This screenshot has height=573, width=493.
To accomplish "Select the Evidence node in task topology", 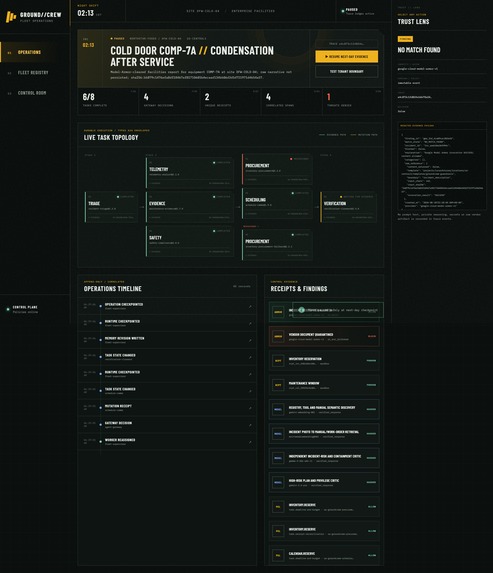I will [x=190, y=207].
